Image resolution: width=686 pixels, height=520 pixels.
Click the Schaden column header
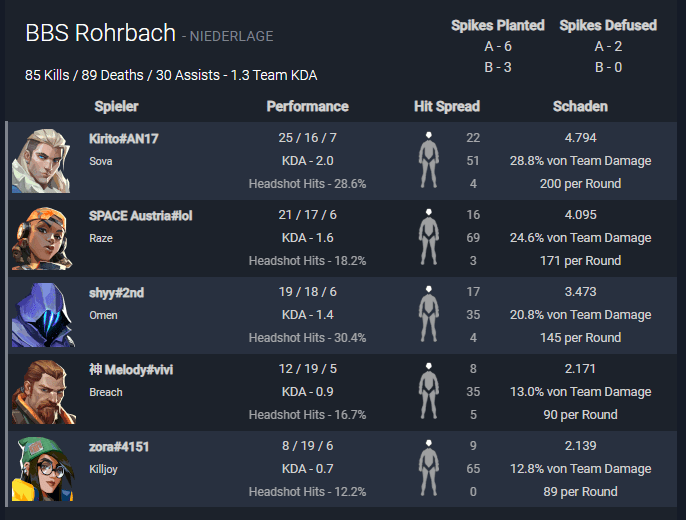click(580, 106)
